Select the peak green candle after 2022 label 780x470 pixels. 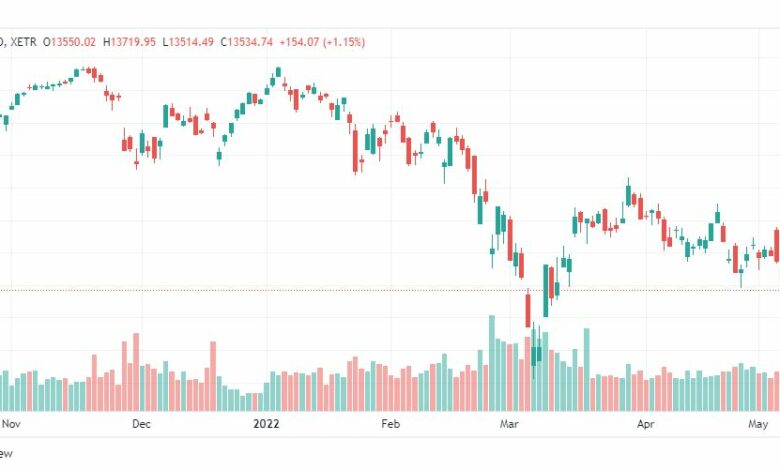point(278,72)
